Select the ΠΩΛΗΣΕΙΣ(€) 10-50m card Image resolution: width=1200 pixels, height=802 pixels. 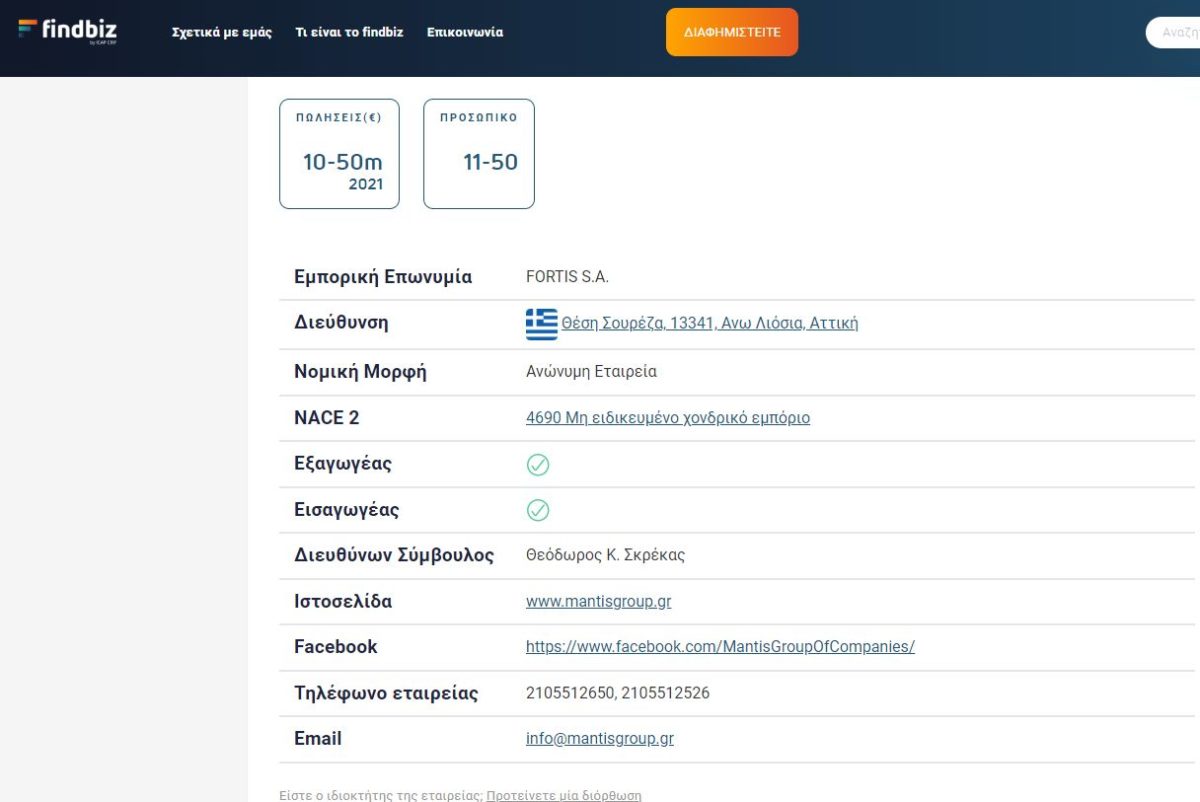click(339, 153)
